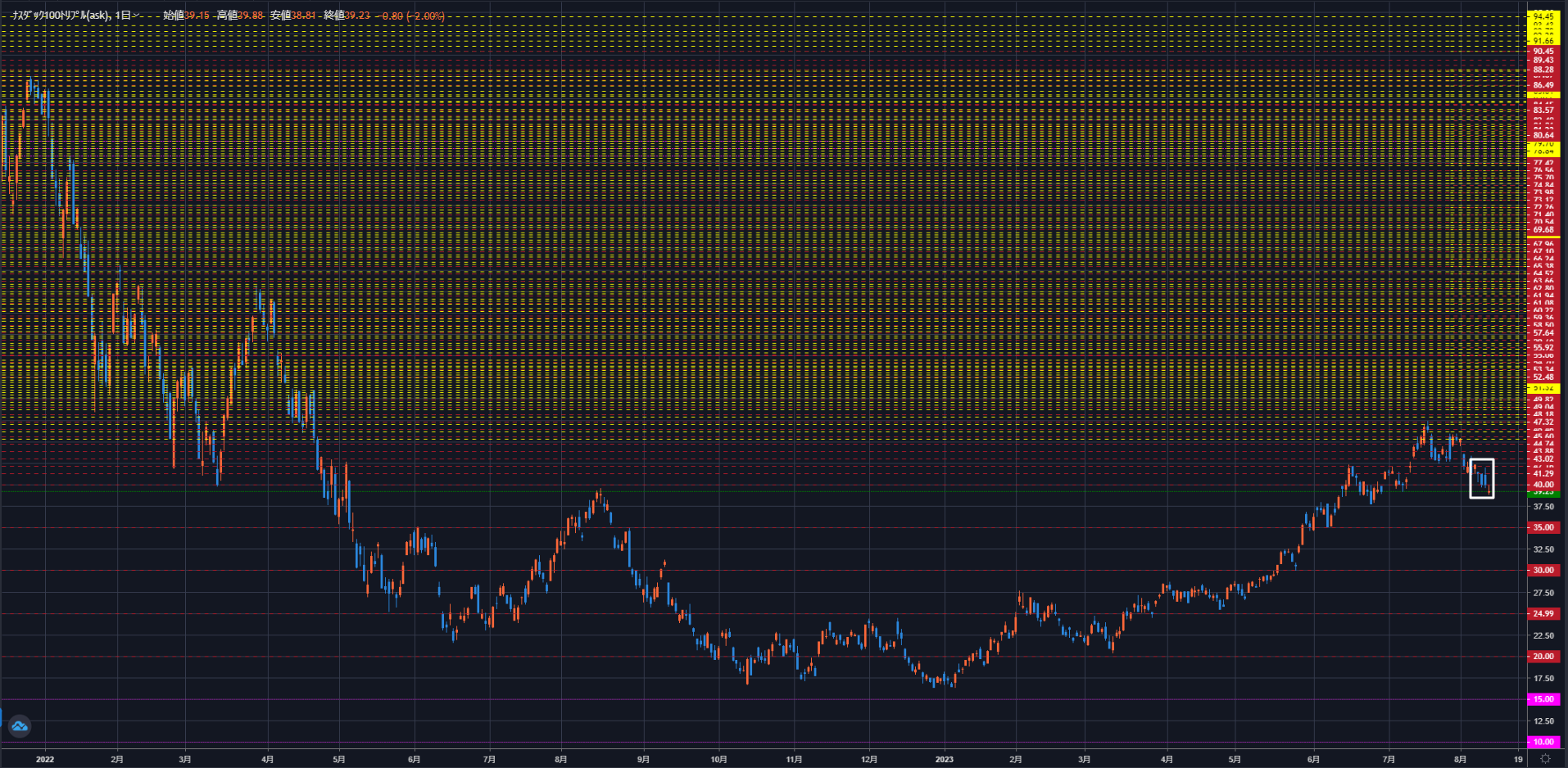Click the 19 date label on time axis
Screen dimensions: 1568x768
1518,760
